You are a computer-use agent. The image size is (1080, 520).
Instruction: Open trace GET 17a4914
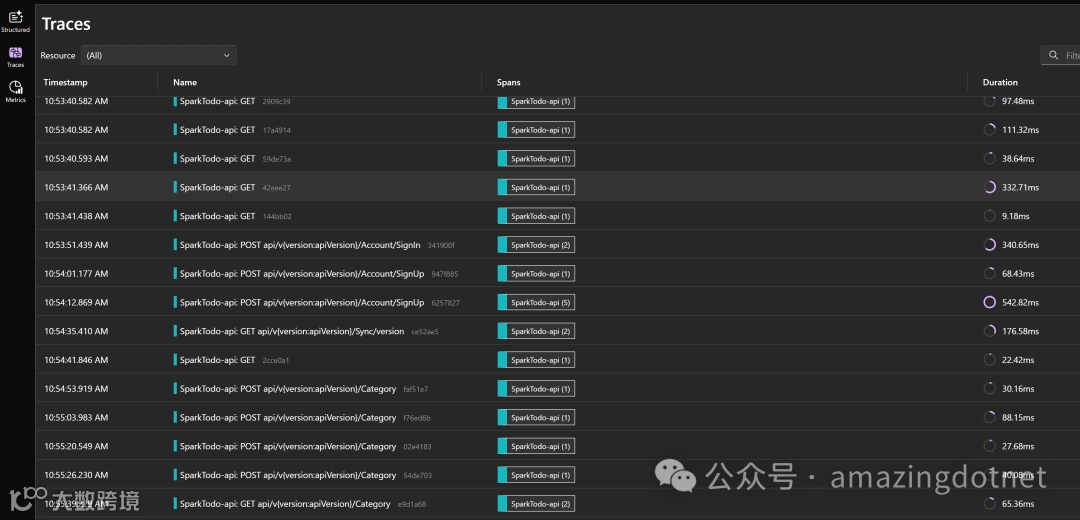coord(231,129)
